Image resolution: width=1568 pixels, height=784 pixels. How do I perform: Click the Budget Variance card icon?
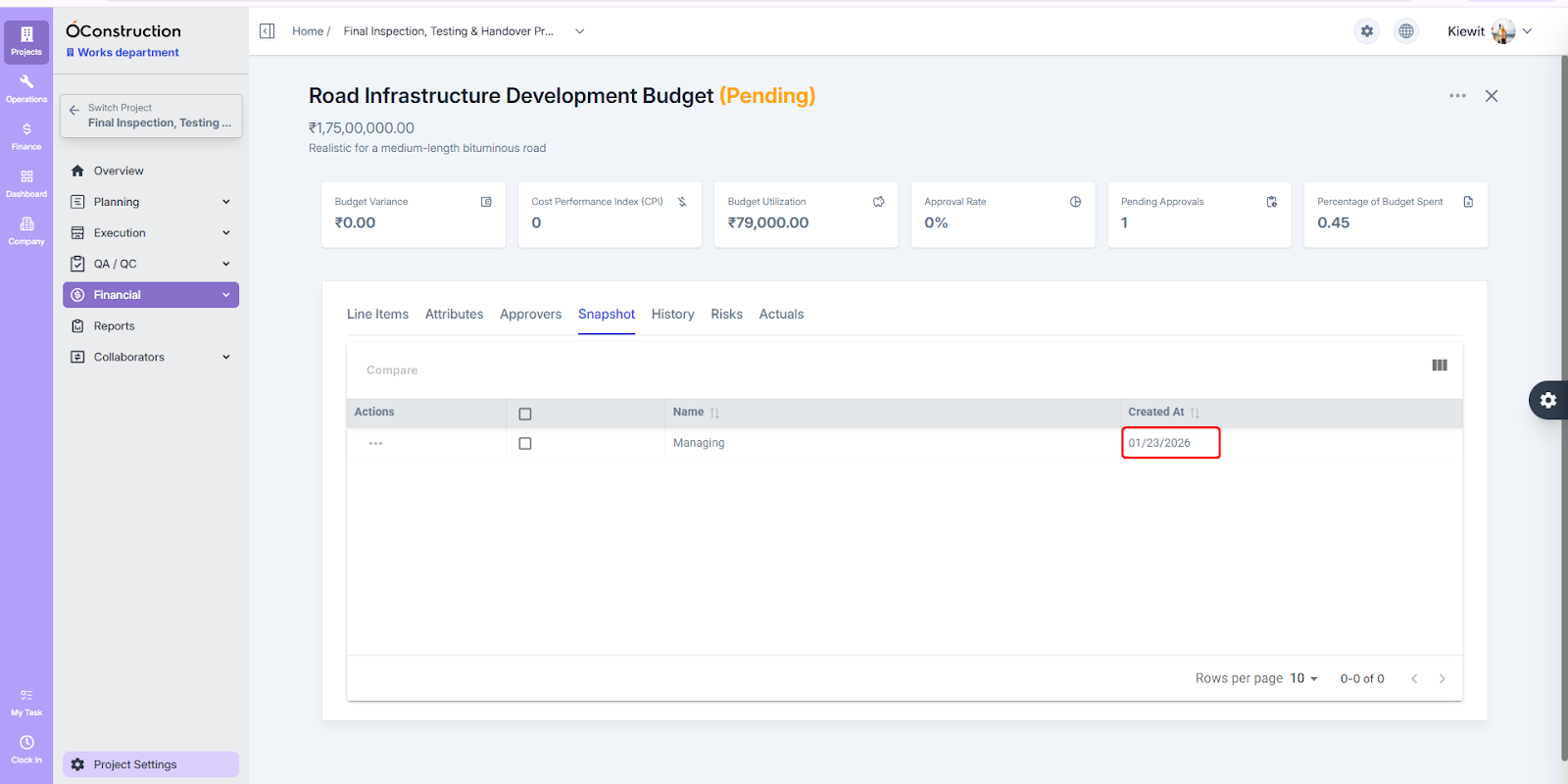(x=486, y=202)
